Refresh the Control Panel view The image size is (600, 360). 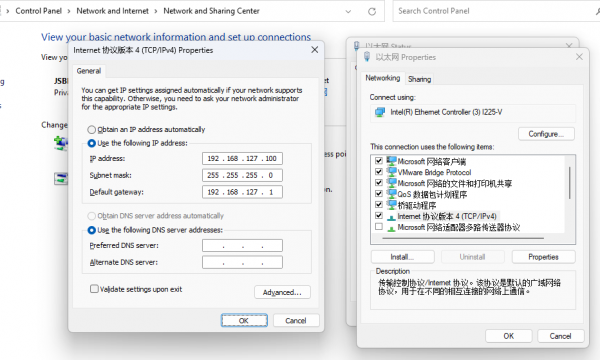click(x=372, y=11)
